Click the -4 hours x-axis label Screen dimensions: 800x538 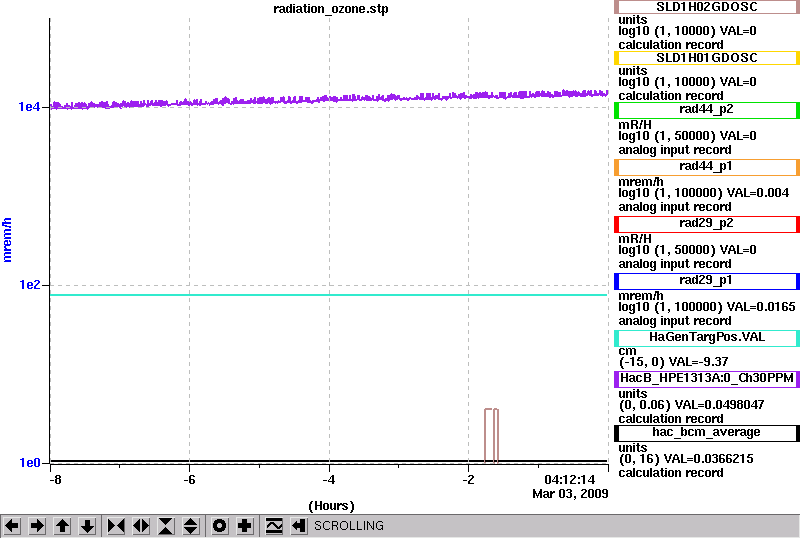tap(329, 480)
